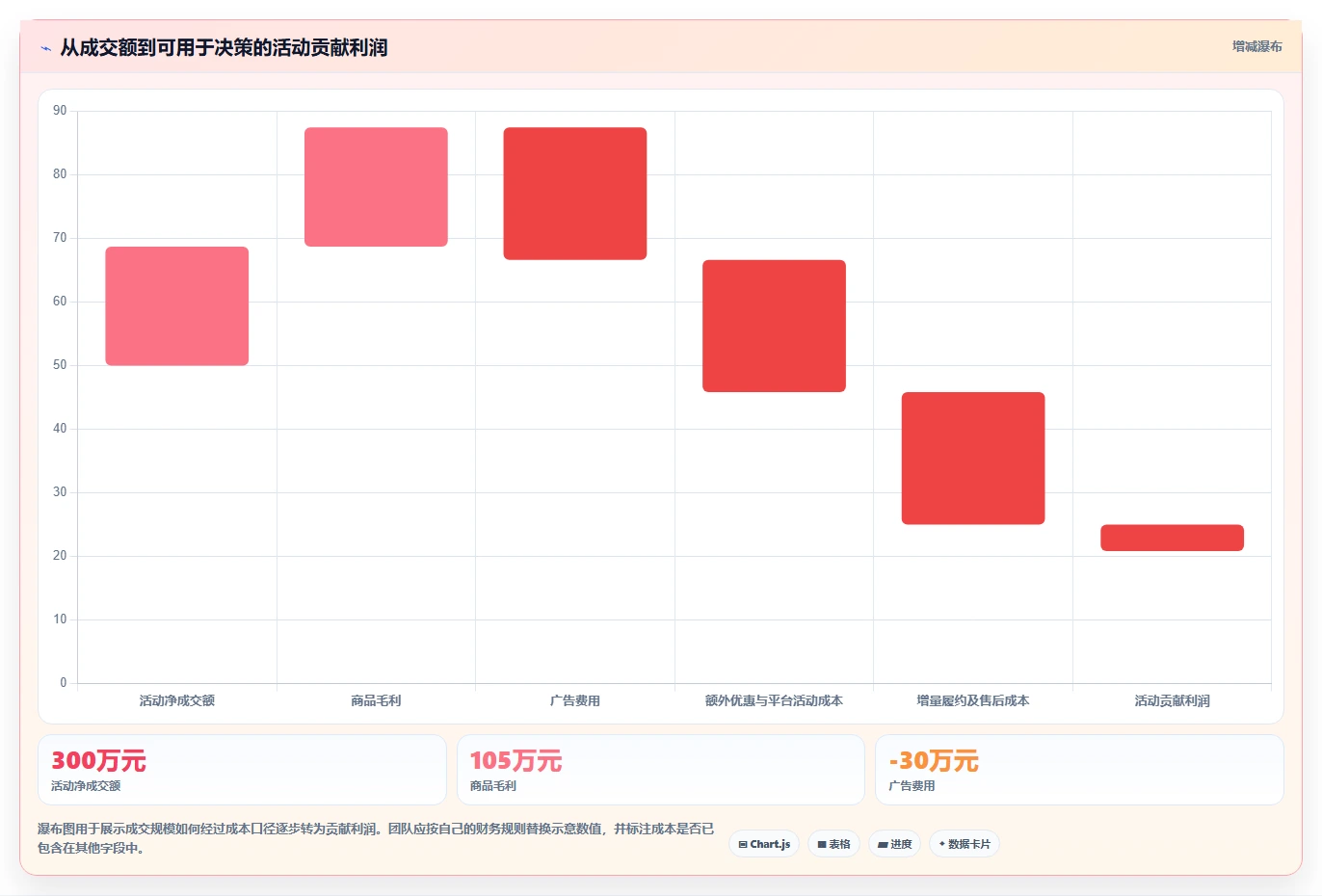Click the 增量履约及售后成本 waterfall bar
Viewport: 1322px width, 896px height.
tap(973, 459)
